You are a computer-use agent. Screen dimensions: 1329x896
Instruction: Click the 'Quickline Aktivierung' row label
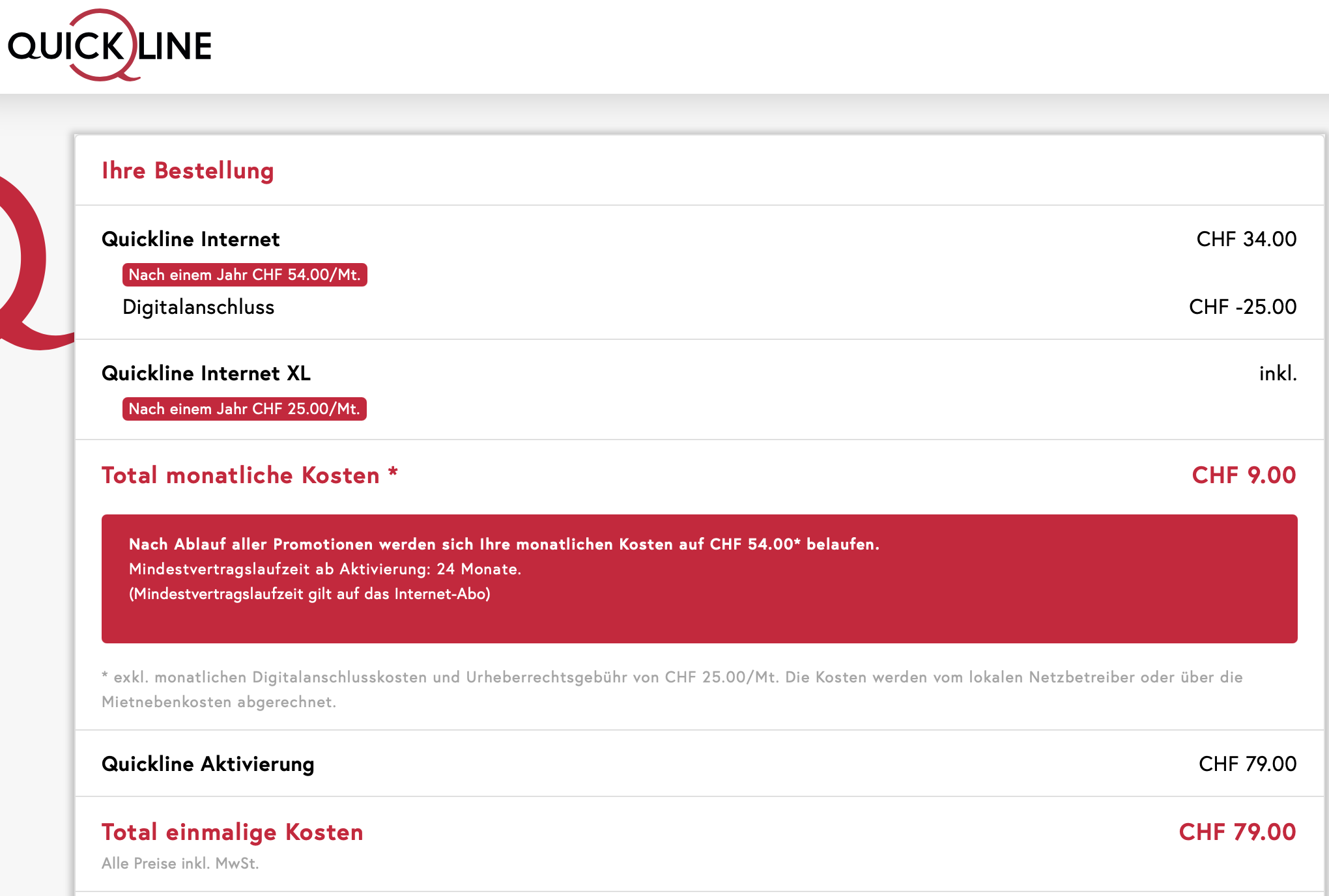pos(207,764)
